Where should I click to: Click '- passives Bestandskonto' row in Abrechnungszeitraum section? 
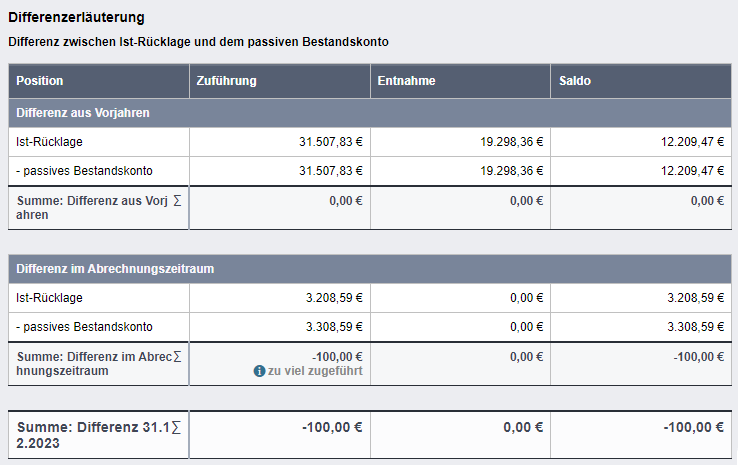tap(85, 327)
